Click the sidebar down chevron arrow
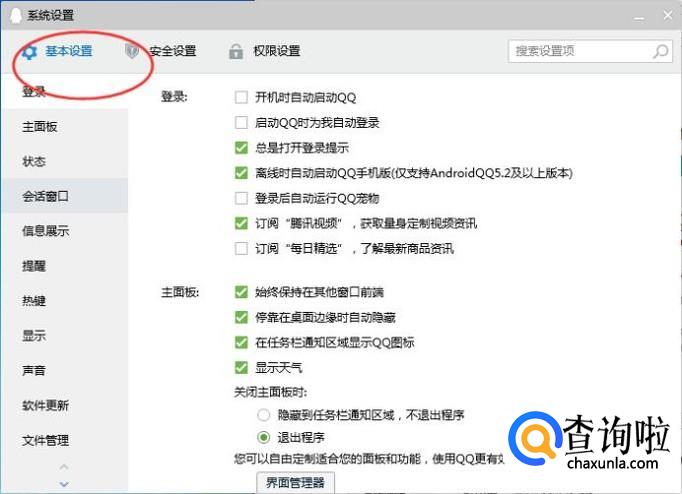 pyautogui.click(x=64, y=484)
